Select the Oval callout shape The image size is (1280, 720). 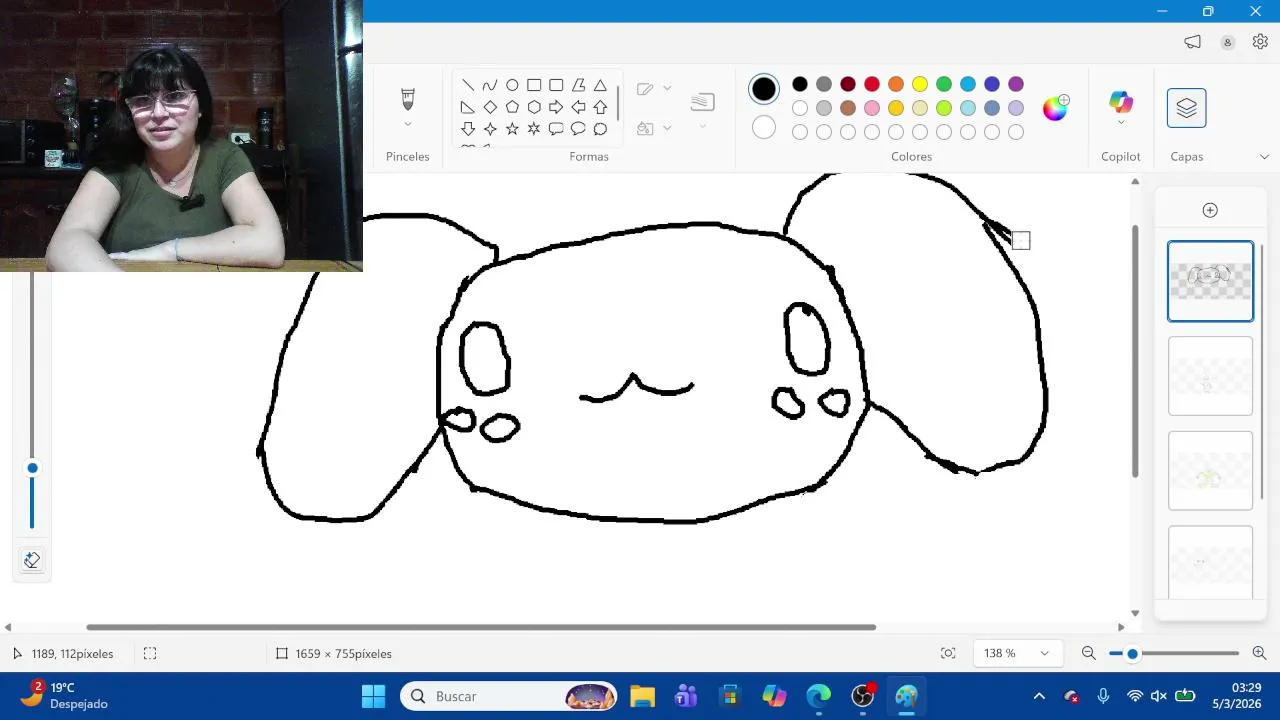pos(578,129)
